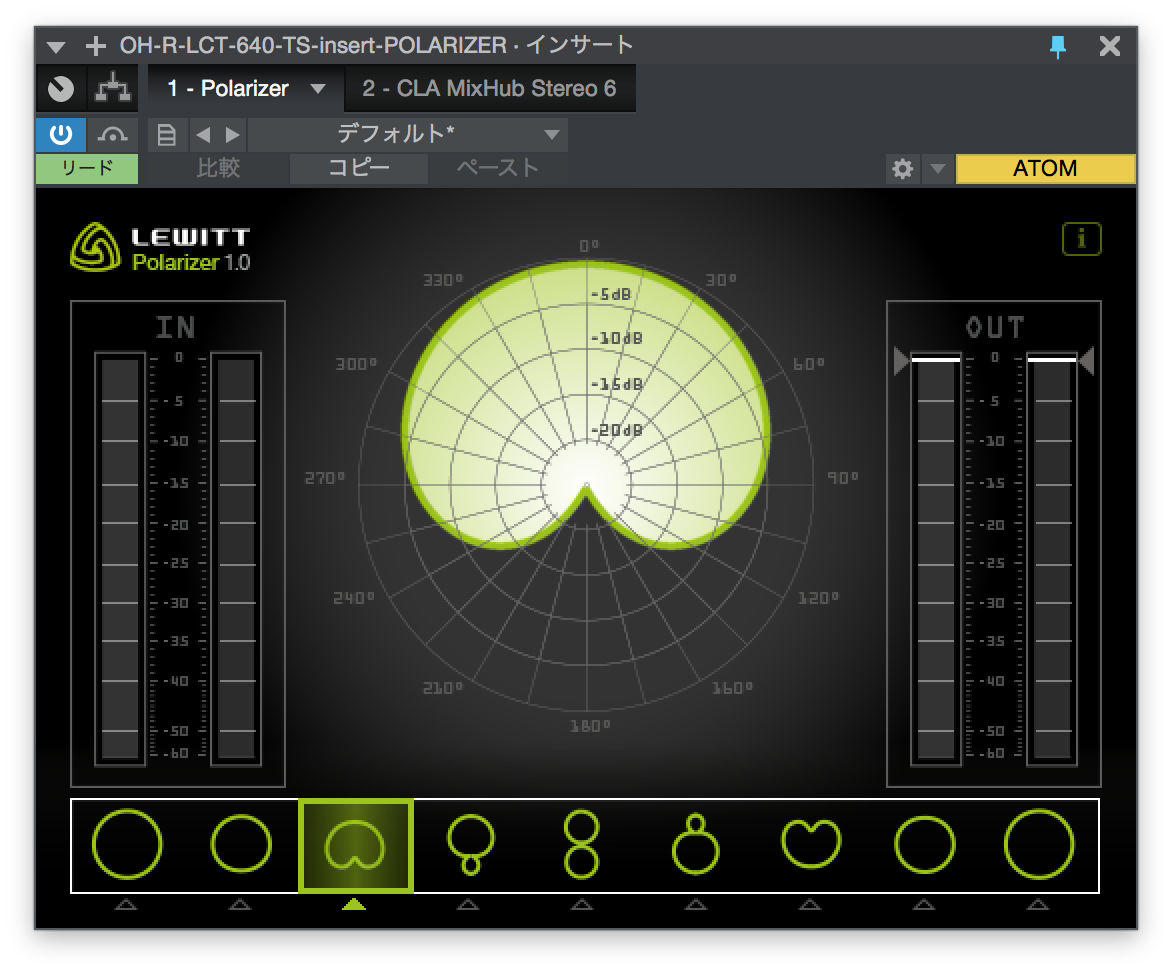Image resolution: width=1172 pixels, height=972 pixels.
Task: Click the コピー copy button
Action: point(359,168)
